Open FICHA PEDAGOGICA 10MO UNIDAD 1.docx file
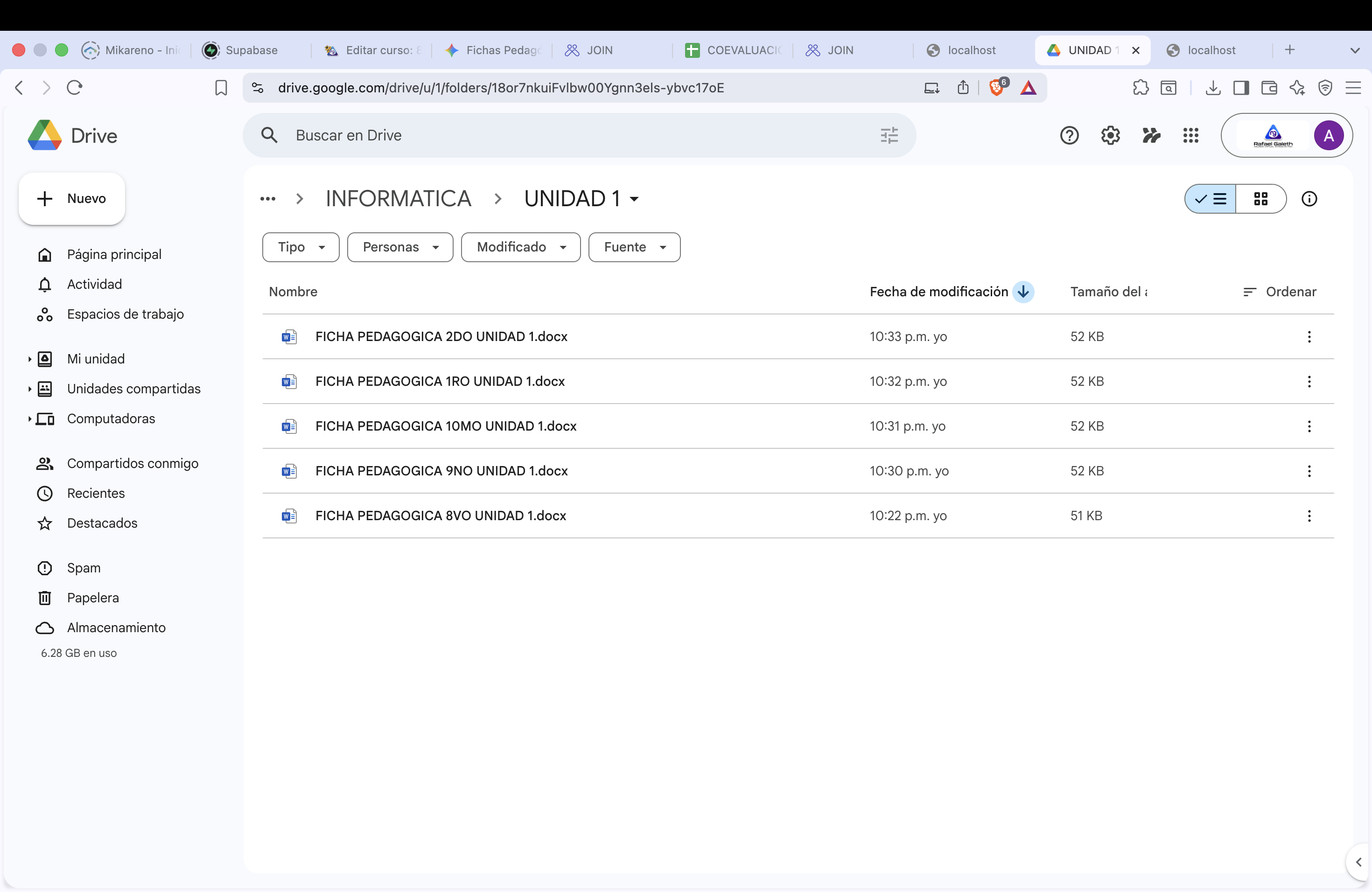Image resolution: width=1372 pixels, height=892 pixels. point(446,426)
